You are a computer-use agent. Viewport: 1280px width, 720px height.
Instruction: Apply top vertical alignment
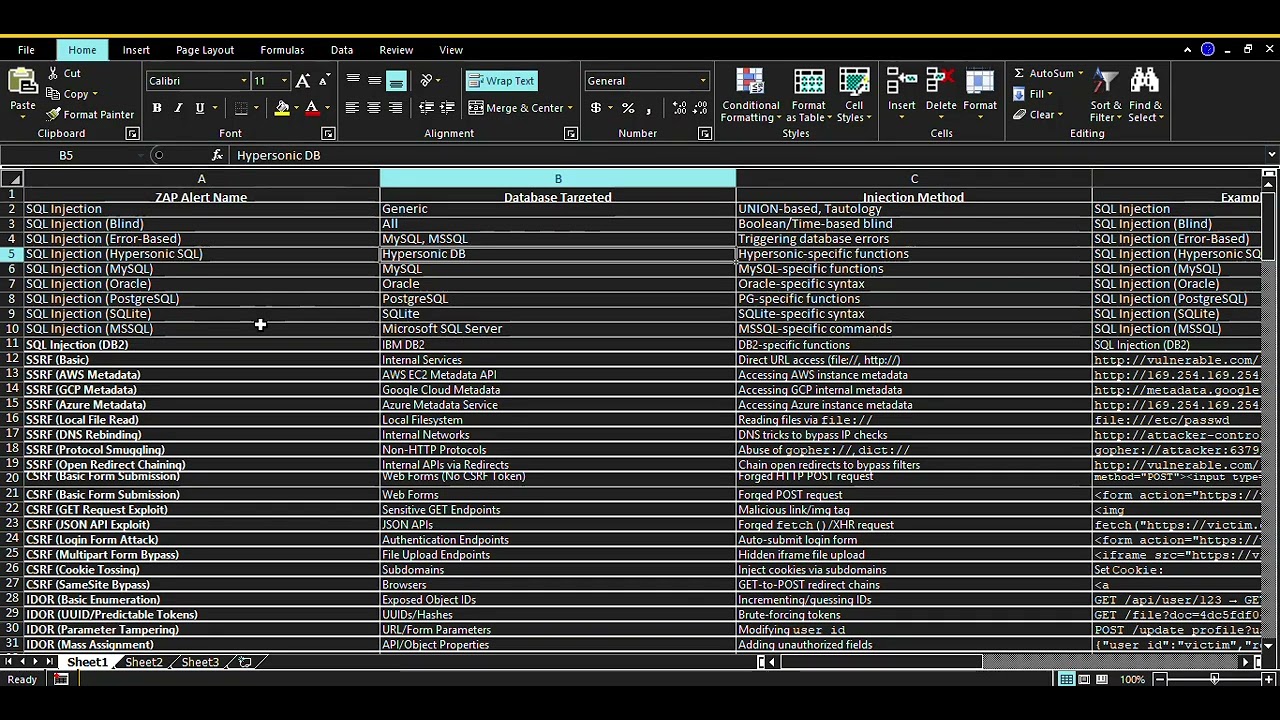[x=353, y=81]
